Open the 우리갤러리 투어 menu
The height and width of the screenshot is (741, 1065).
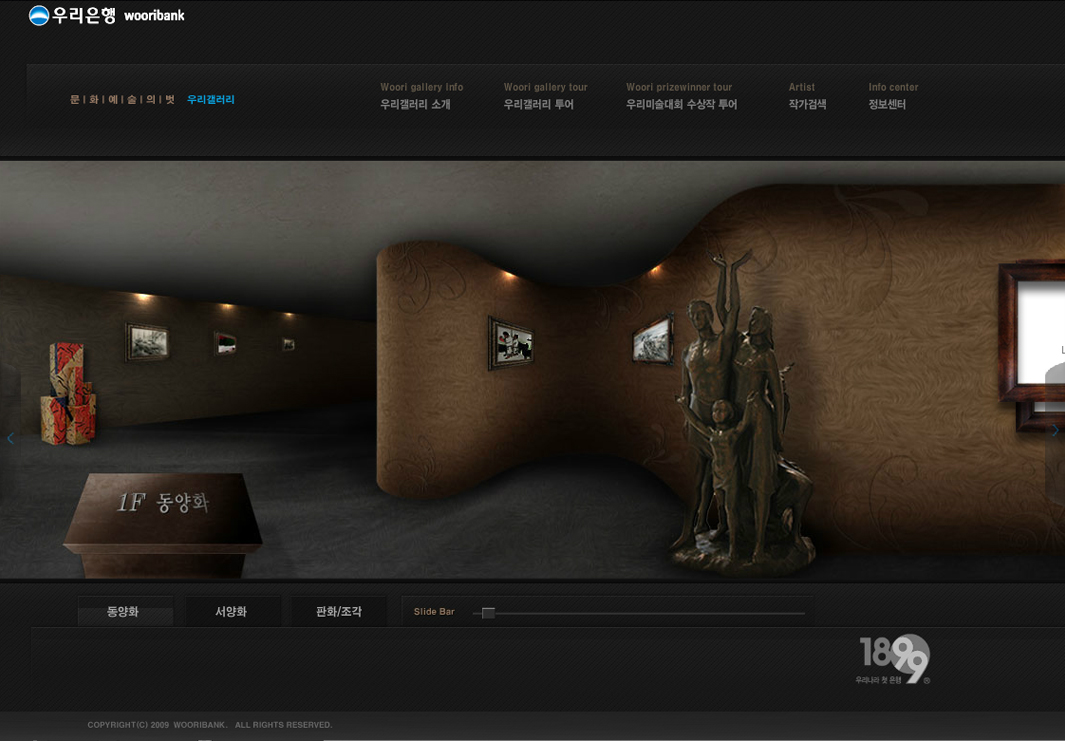[x=539, y=104]
